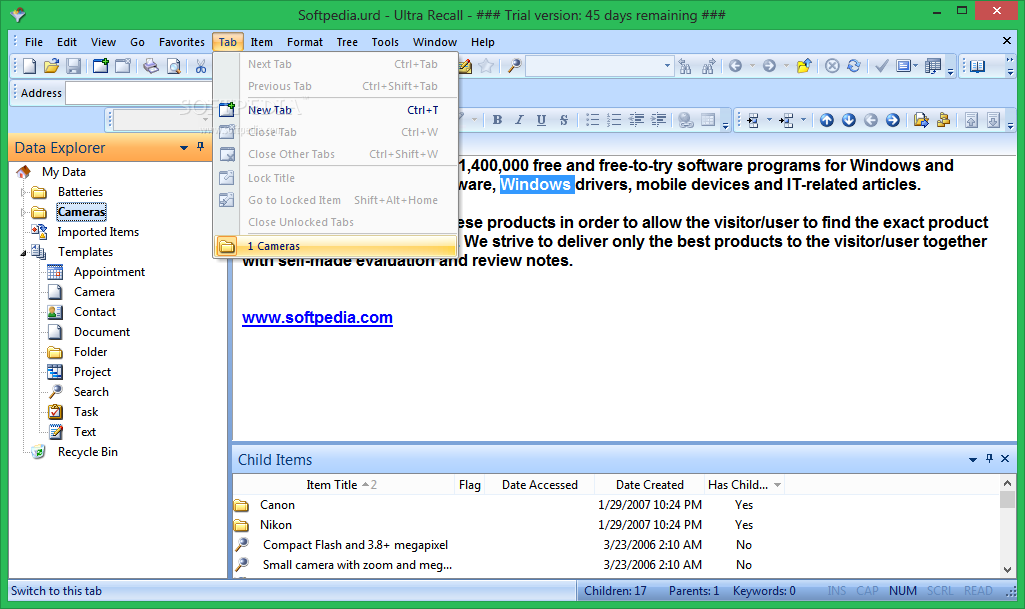
Task: Stop loading with the X circle icon
Action: [832, 65]
